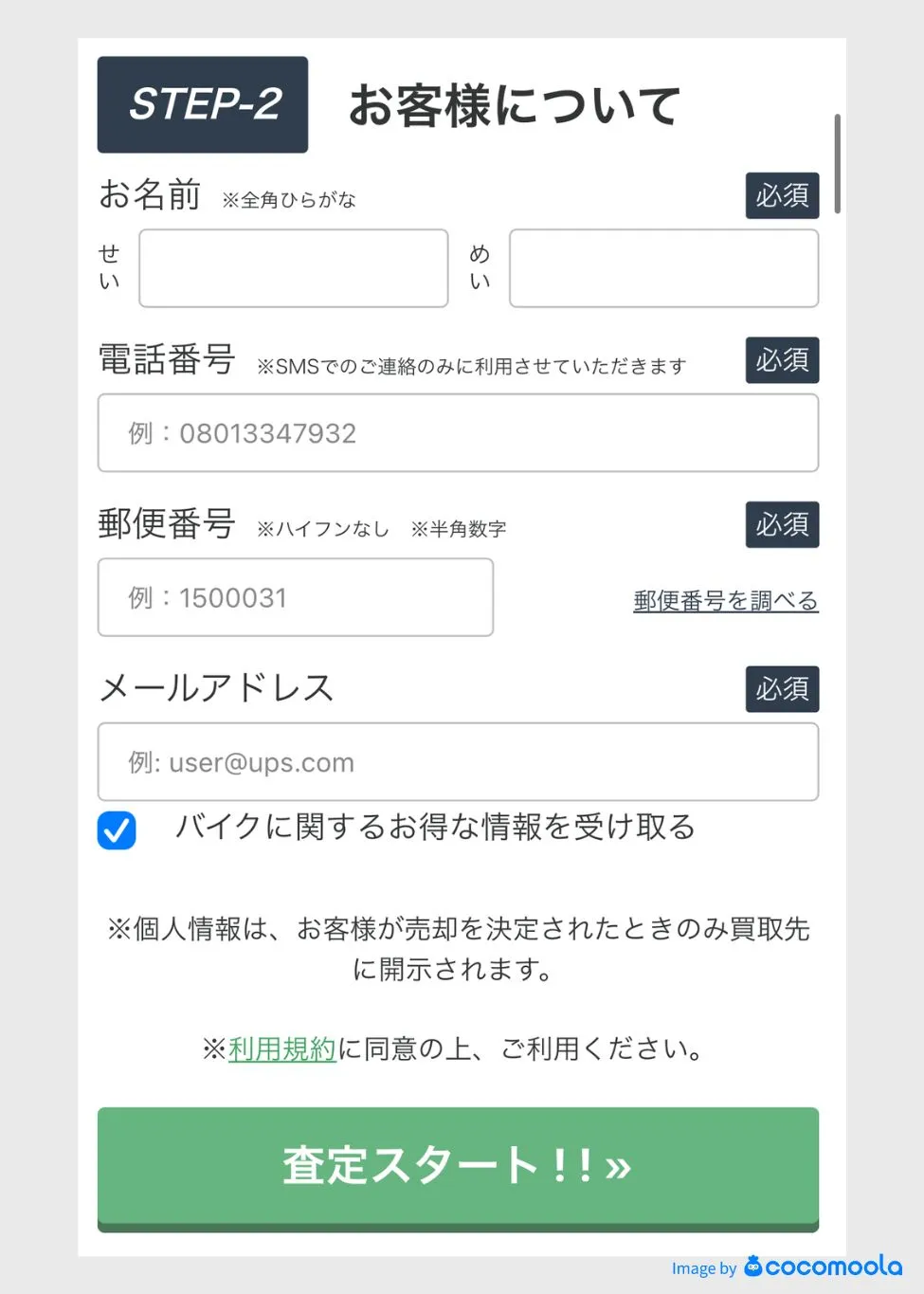This screenshot has width=924, height=1294.
Task: Click the 個人情報 privacy notice text
Action: pyautogui.click(x=458, y=948)
